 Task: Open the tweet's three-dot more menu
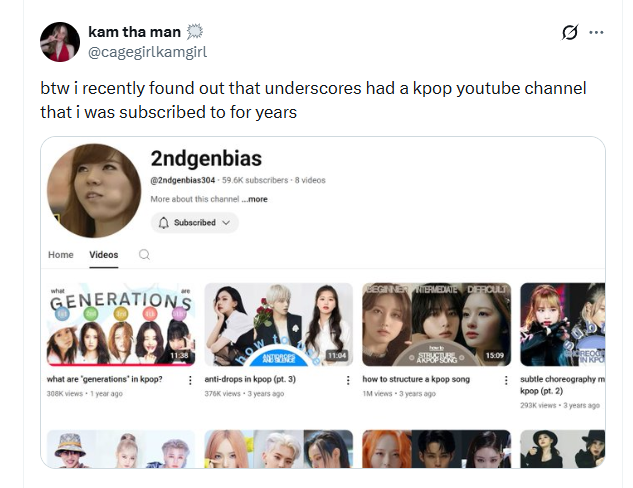coord(596,32)
